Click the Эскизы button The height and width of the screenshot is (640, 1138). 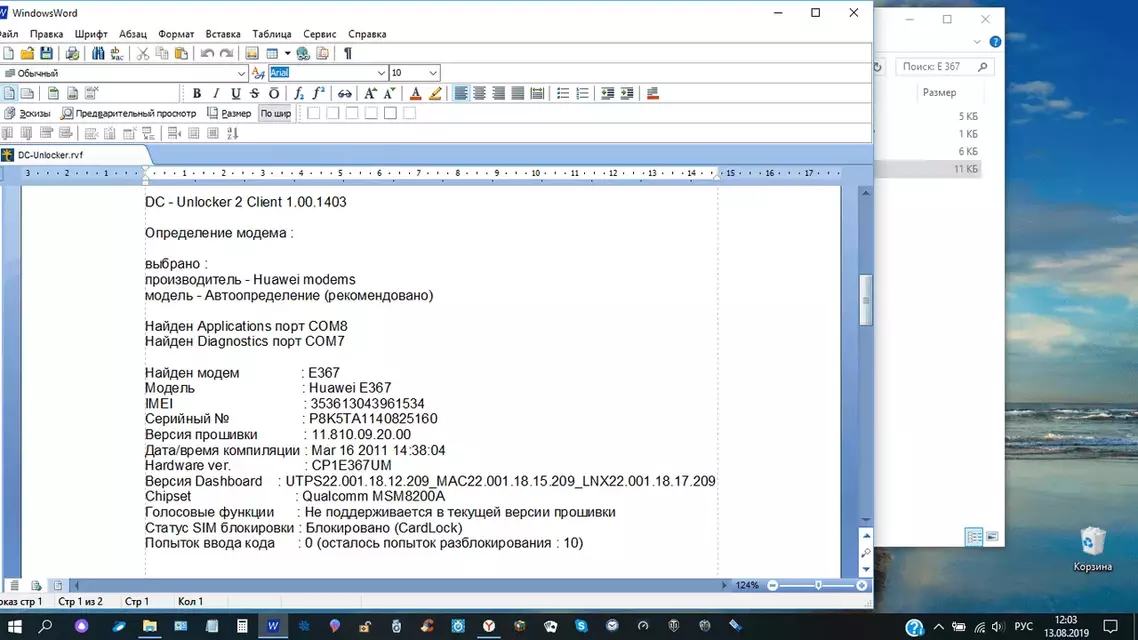28,113
